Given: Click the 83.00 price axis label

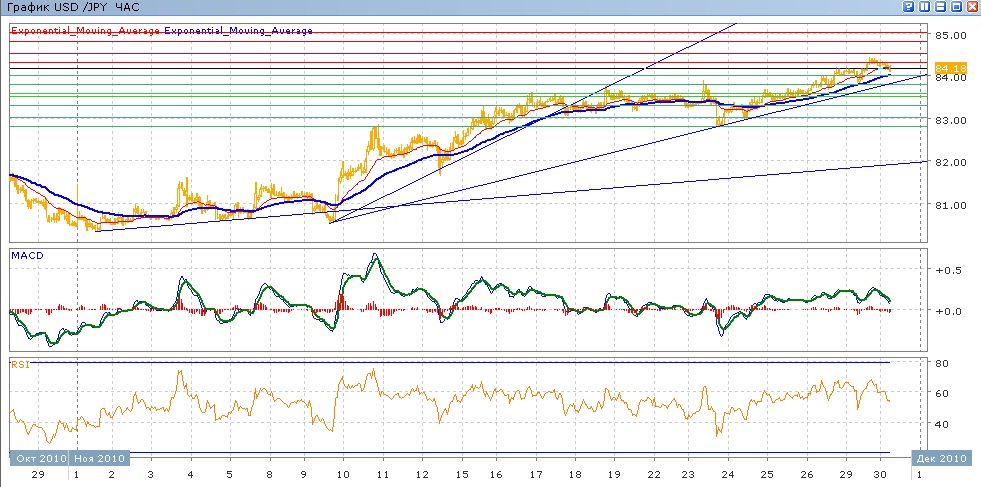Looking at the screenshot, I should pyautogui.click(x=950, y=120).
